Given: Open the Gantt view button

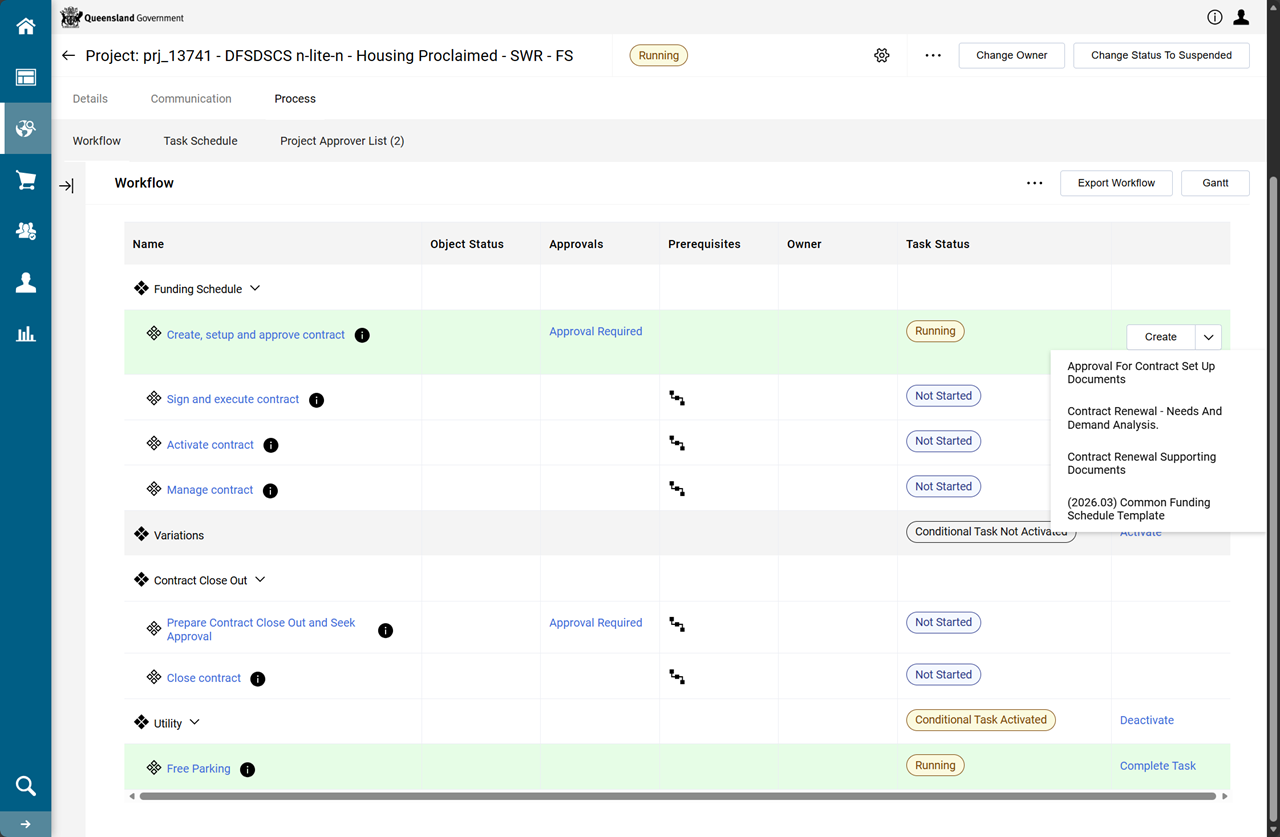Looking at the screenshot, I should click(x=1214, y=183).
